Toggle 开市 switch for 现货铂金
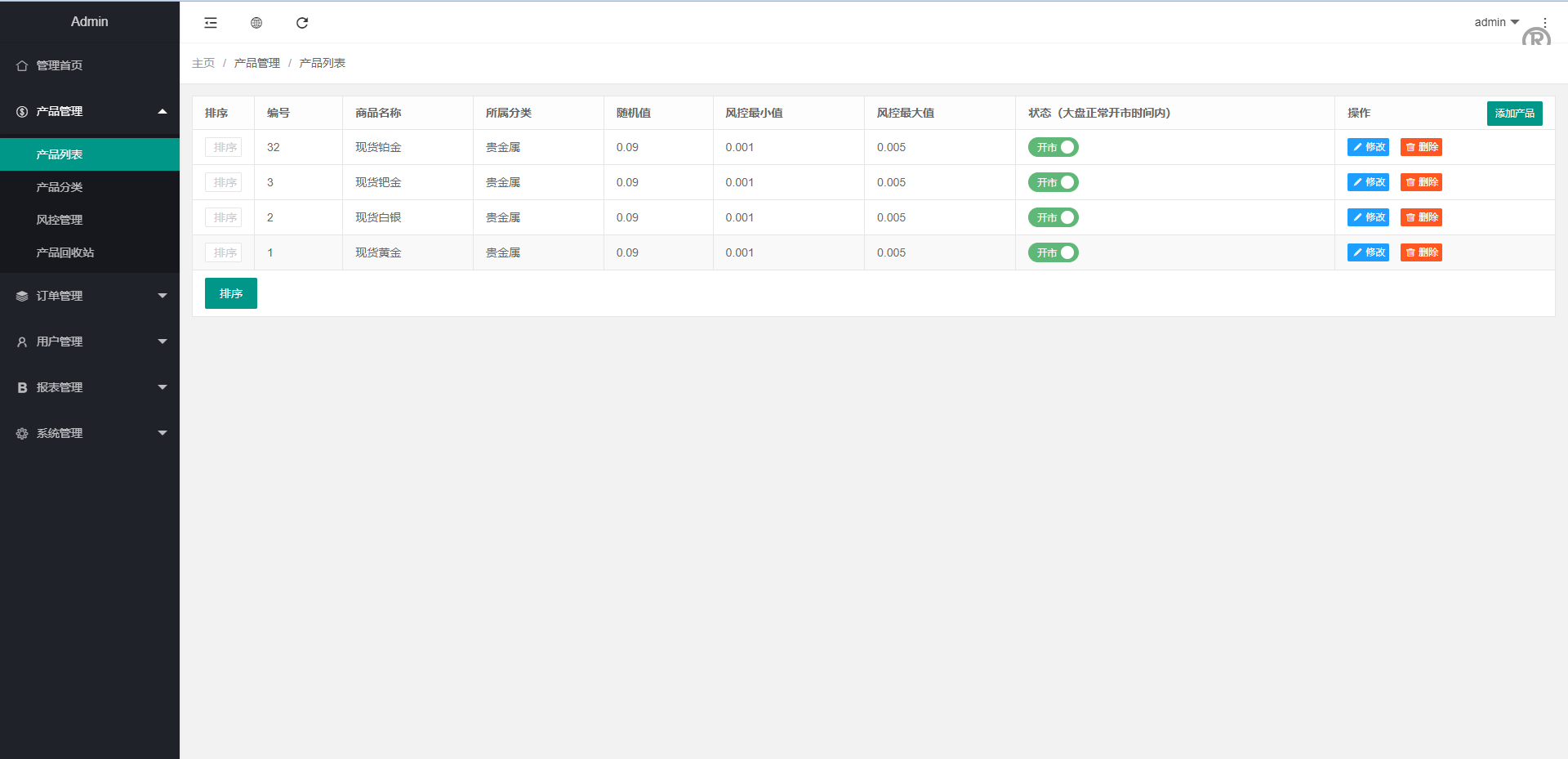Image resolution: width=1568 pixels, height=759 pixels. tap(1053, 147)
